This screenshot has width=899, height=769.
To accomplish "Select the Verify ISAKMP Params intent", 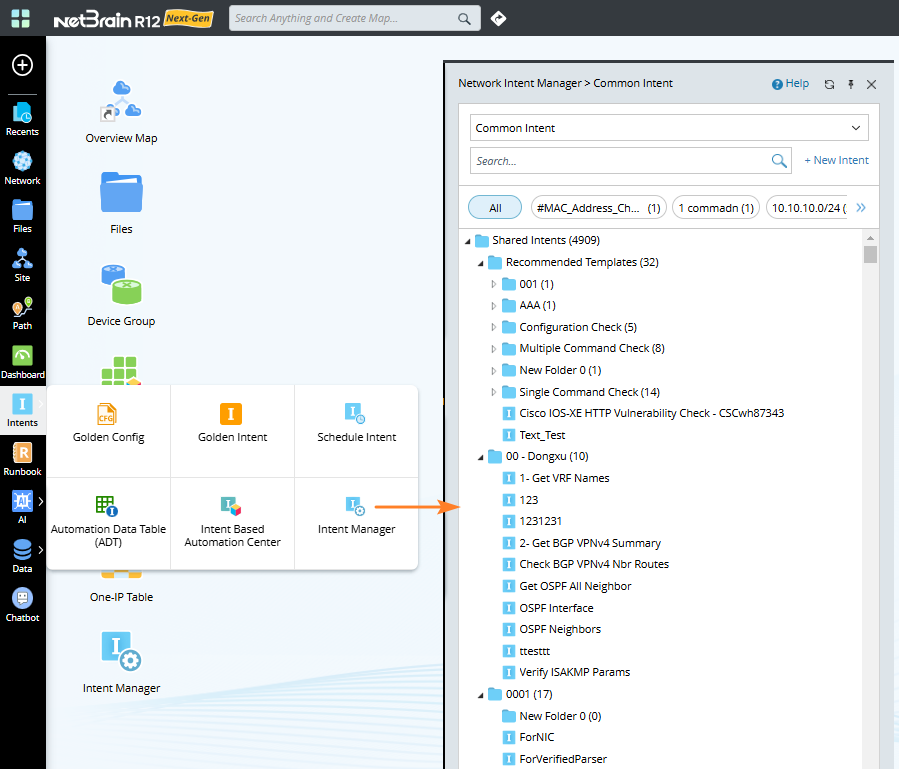I will tap(566, 672).
